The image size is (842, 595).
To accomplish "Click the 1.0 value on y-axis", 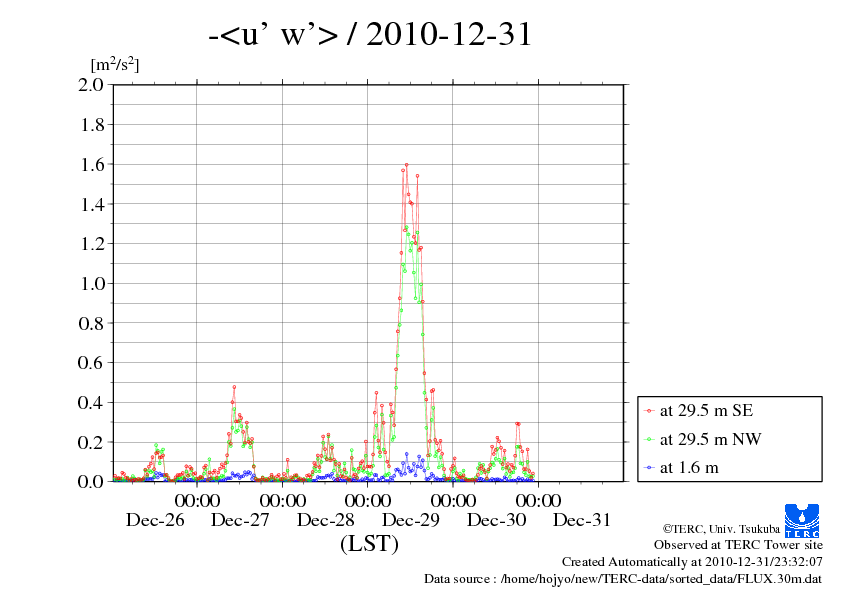I will point(92,284).
